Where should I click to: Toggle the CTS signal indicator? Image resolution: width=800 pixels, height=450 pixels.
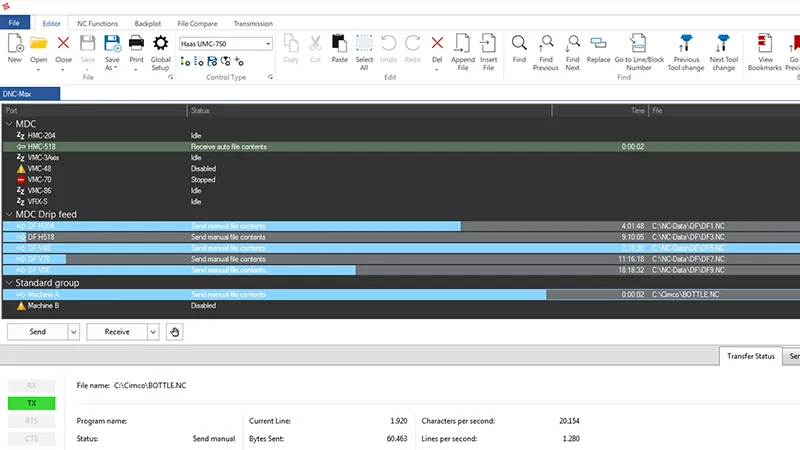[32, 439]
